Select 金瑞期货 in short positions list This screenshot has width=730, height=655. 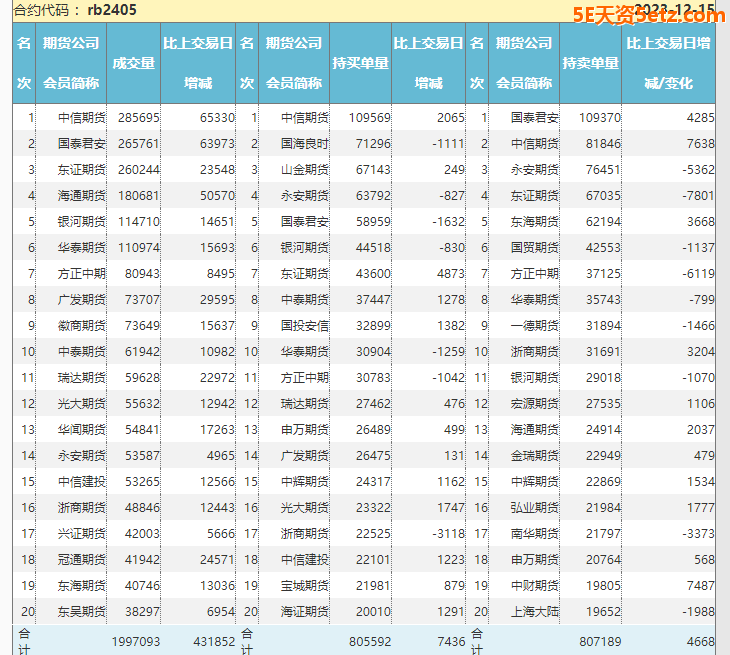tap(534, 456)
